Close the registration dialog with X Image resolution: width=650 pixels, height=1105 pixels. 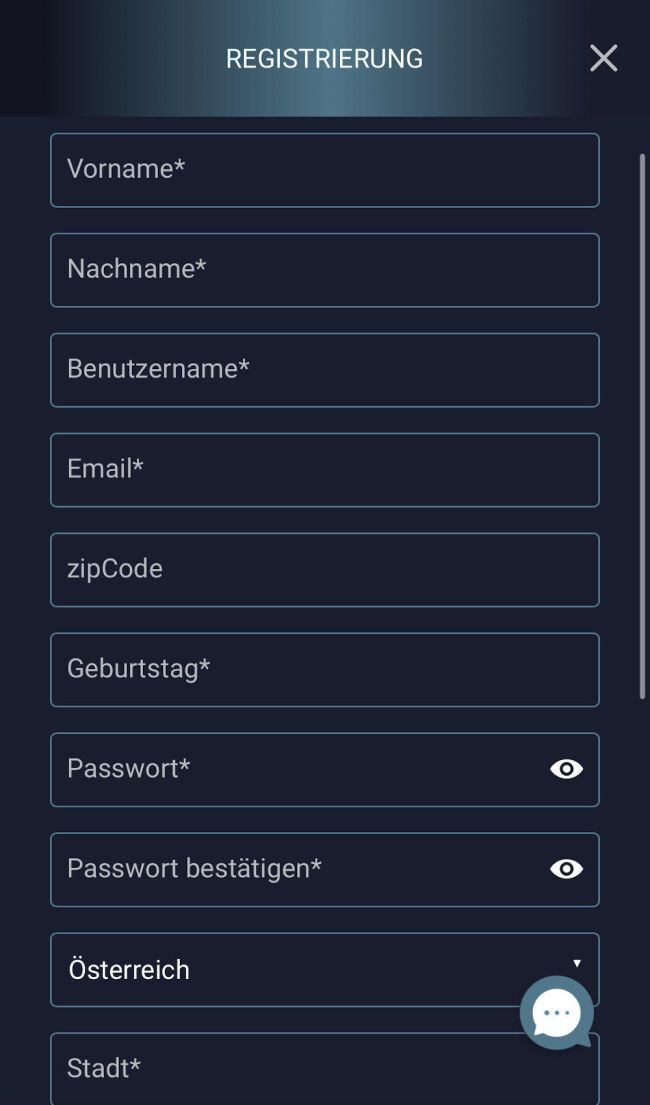(603, 58)
